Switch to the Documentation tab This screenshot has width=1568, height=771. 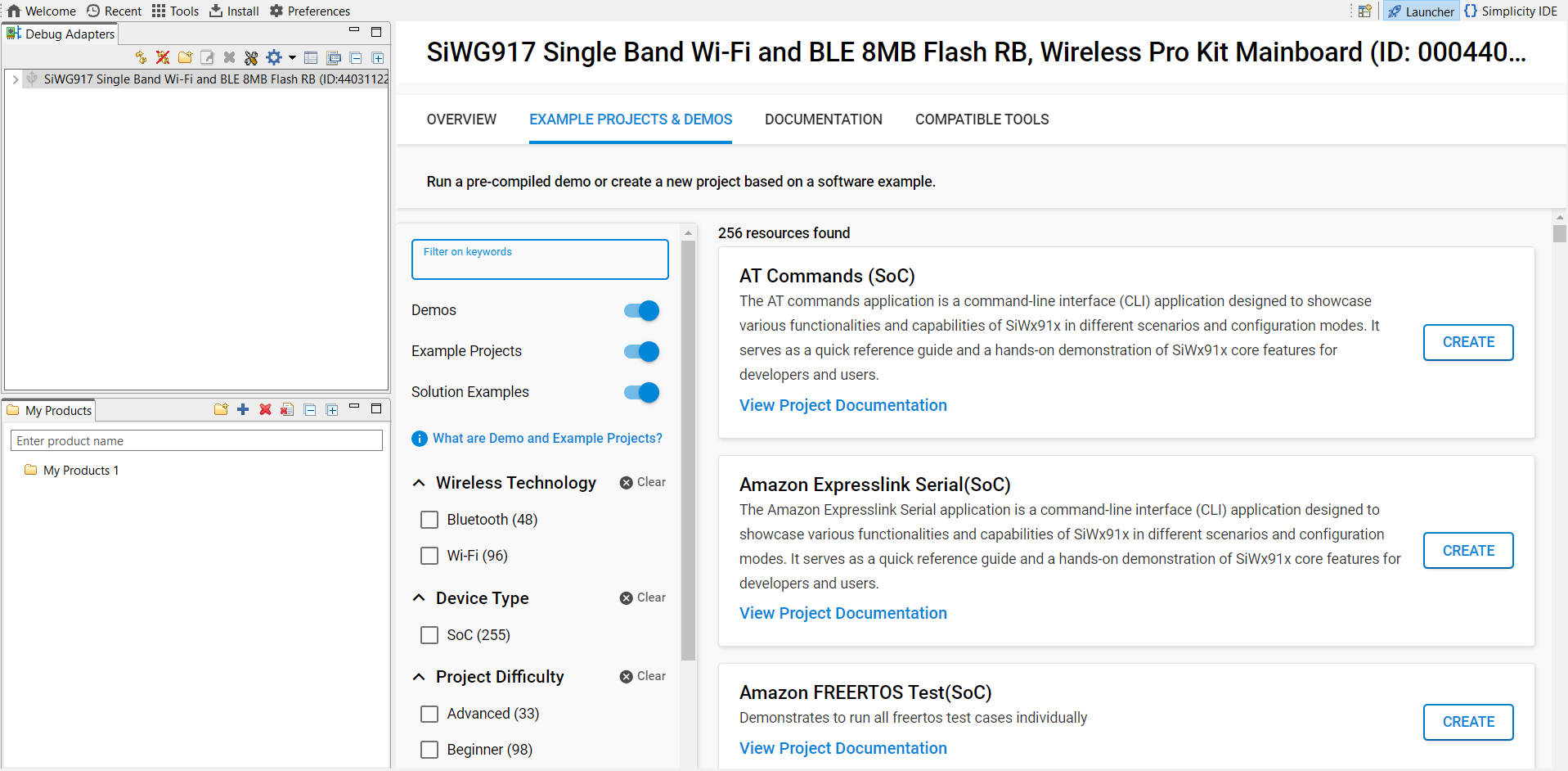(x=823, y=119)
